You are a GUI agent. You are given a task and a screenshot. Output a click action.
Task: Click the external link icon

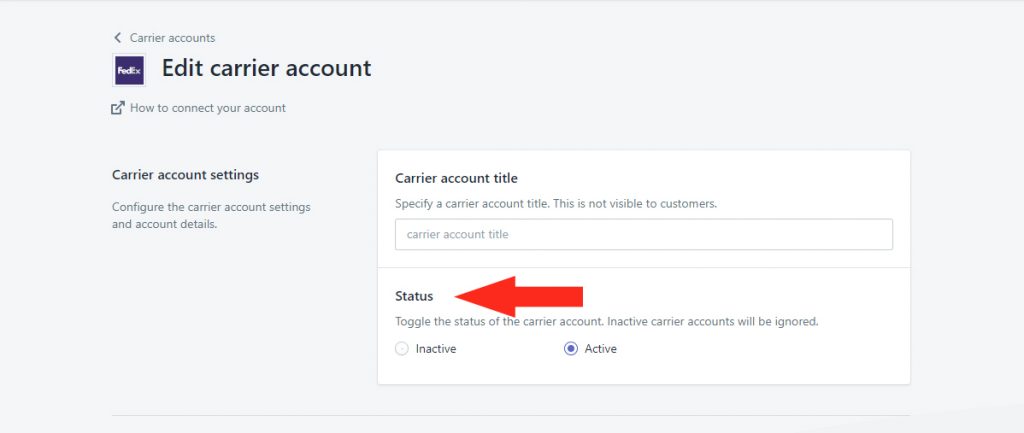click(x=118, y=108)
